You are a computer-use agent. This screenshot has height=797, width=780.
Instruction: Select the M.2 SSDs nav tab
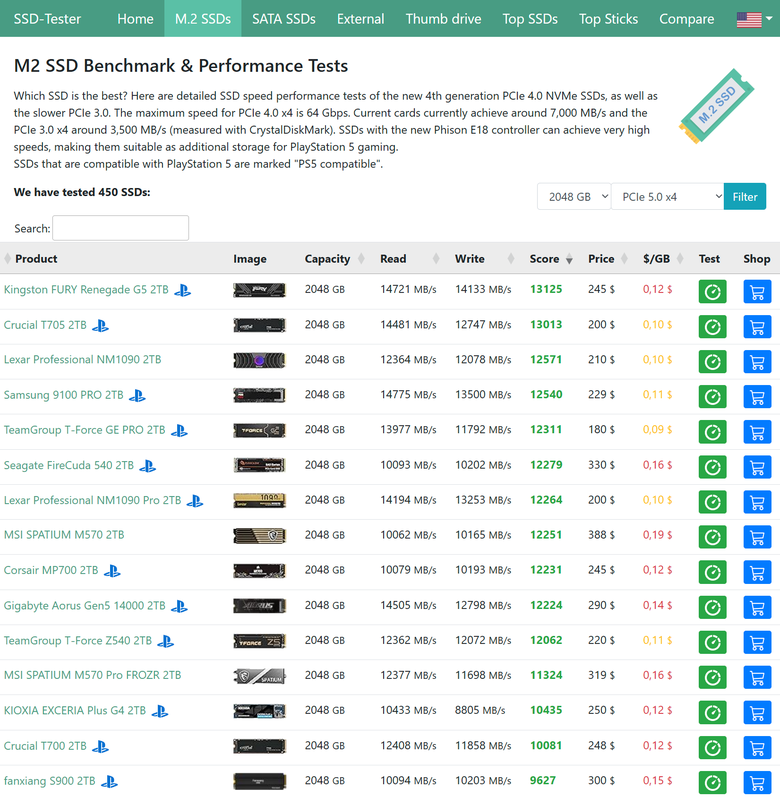click(x=203, y=19)
